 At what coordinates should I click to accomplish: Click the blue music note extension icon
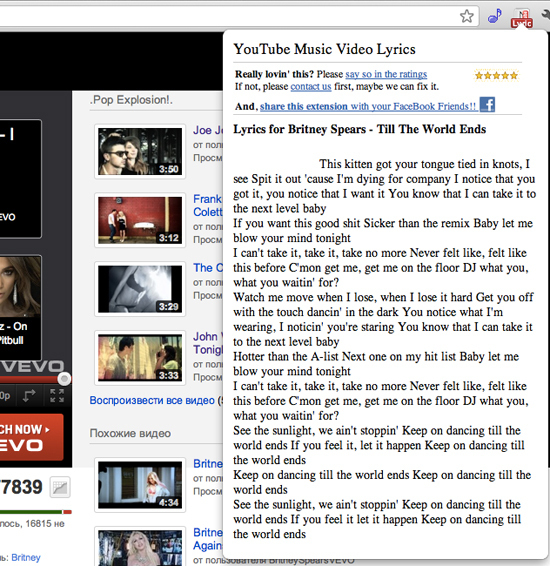pos(495,16)
